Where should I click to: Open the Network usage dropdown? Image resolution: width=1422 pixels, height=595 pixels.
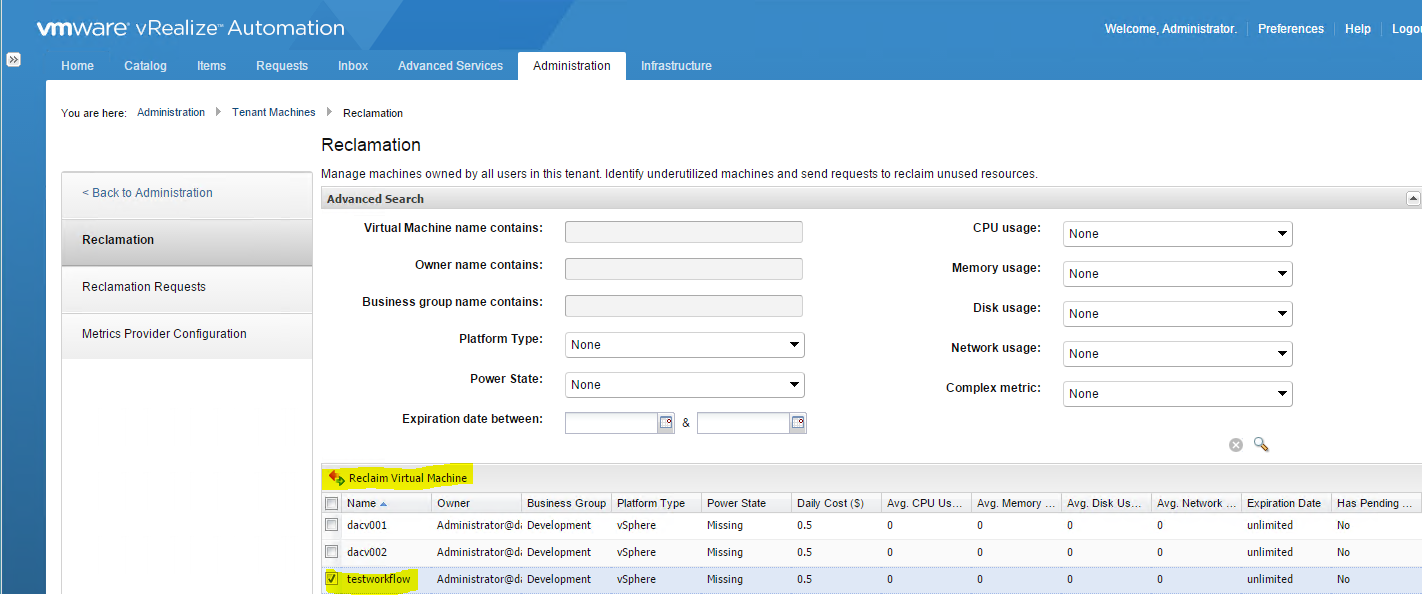(x=1178, y=354)
